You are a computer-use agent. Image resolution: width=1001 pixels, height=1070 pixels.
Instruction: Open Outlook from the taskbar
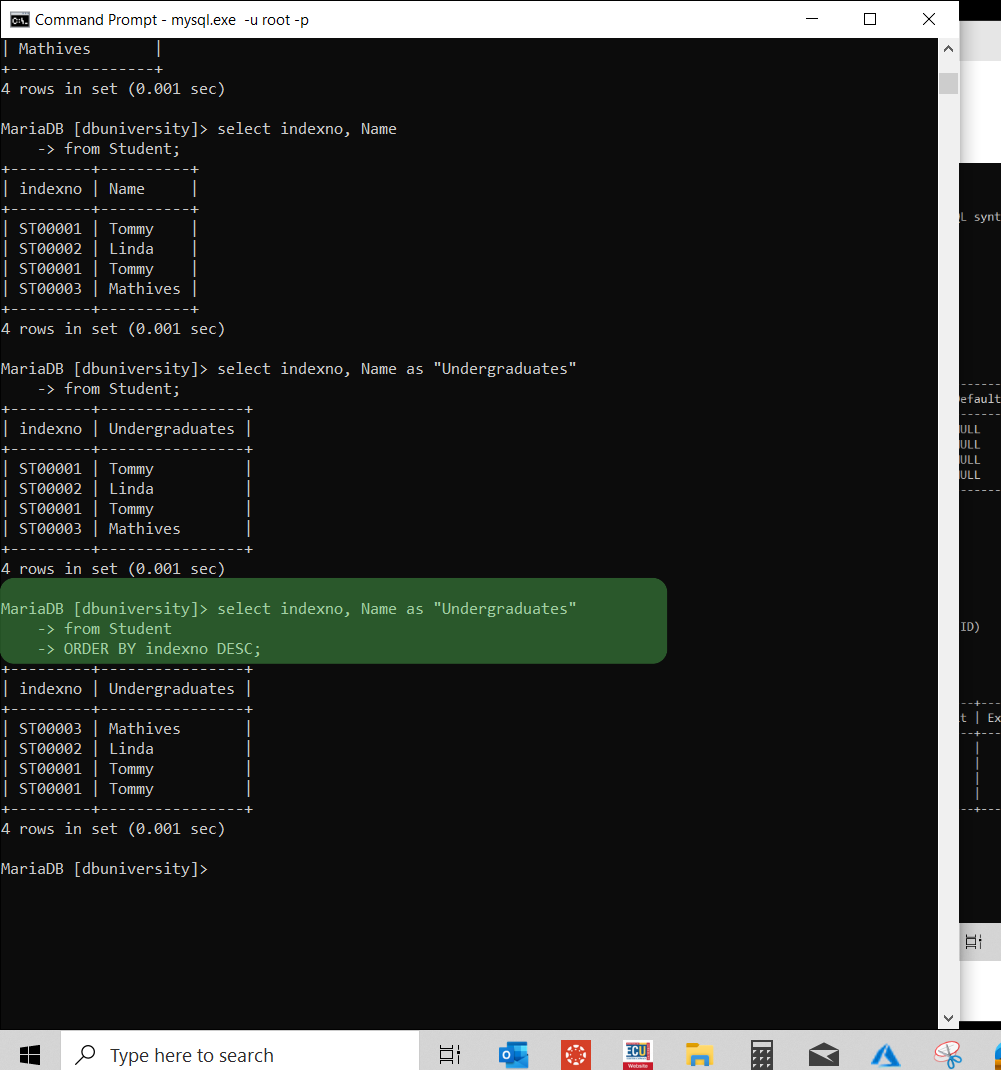513,1052
